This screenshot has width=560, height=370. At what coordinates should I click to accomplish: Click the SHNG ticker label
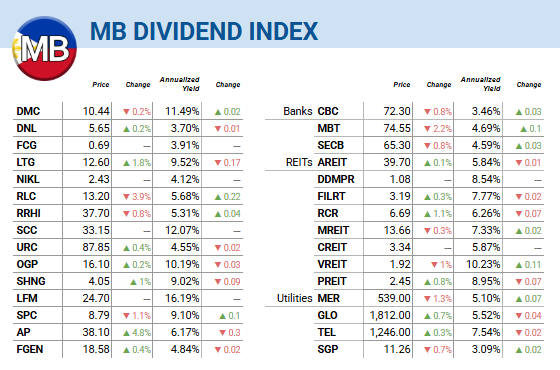point(31,281)
